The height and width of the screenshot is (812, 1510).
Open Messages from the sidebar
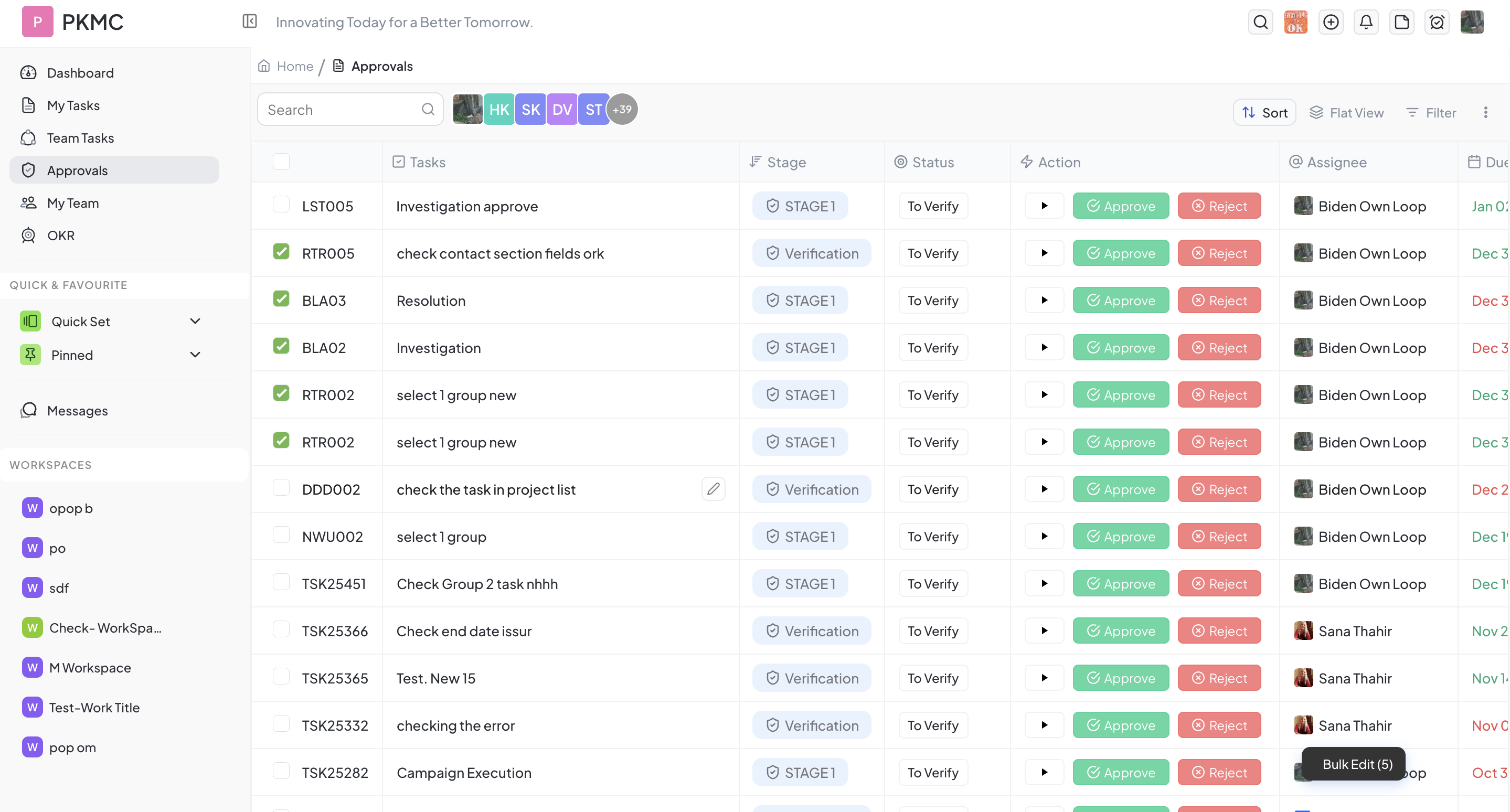[77, 411]
